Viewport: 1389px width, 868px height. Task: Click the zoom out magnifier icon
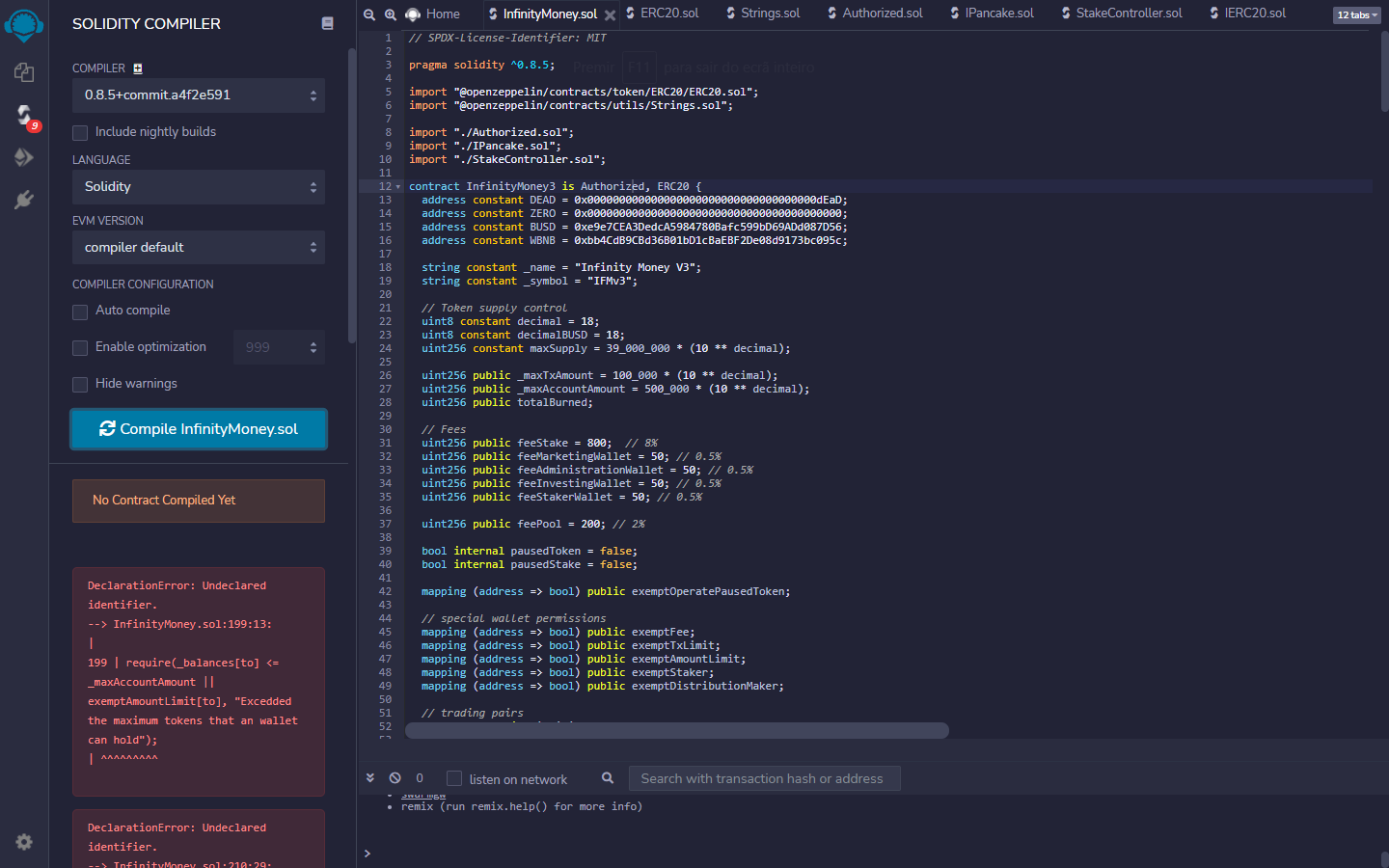click(x=369, y=14)
